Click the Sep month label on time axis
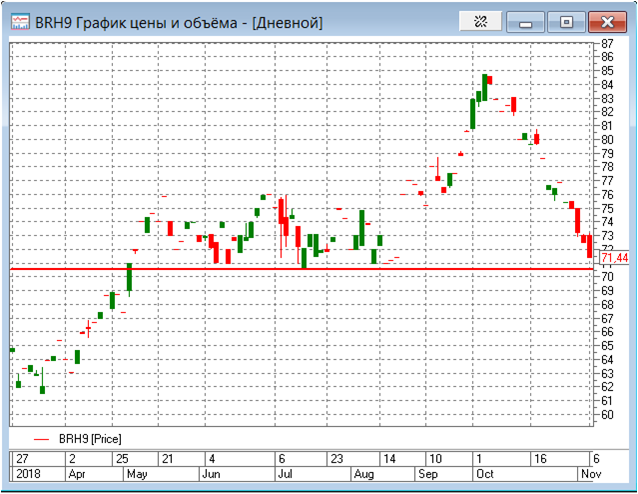The height and width of the screenshot is (494, 638). click(429, 476)
